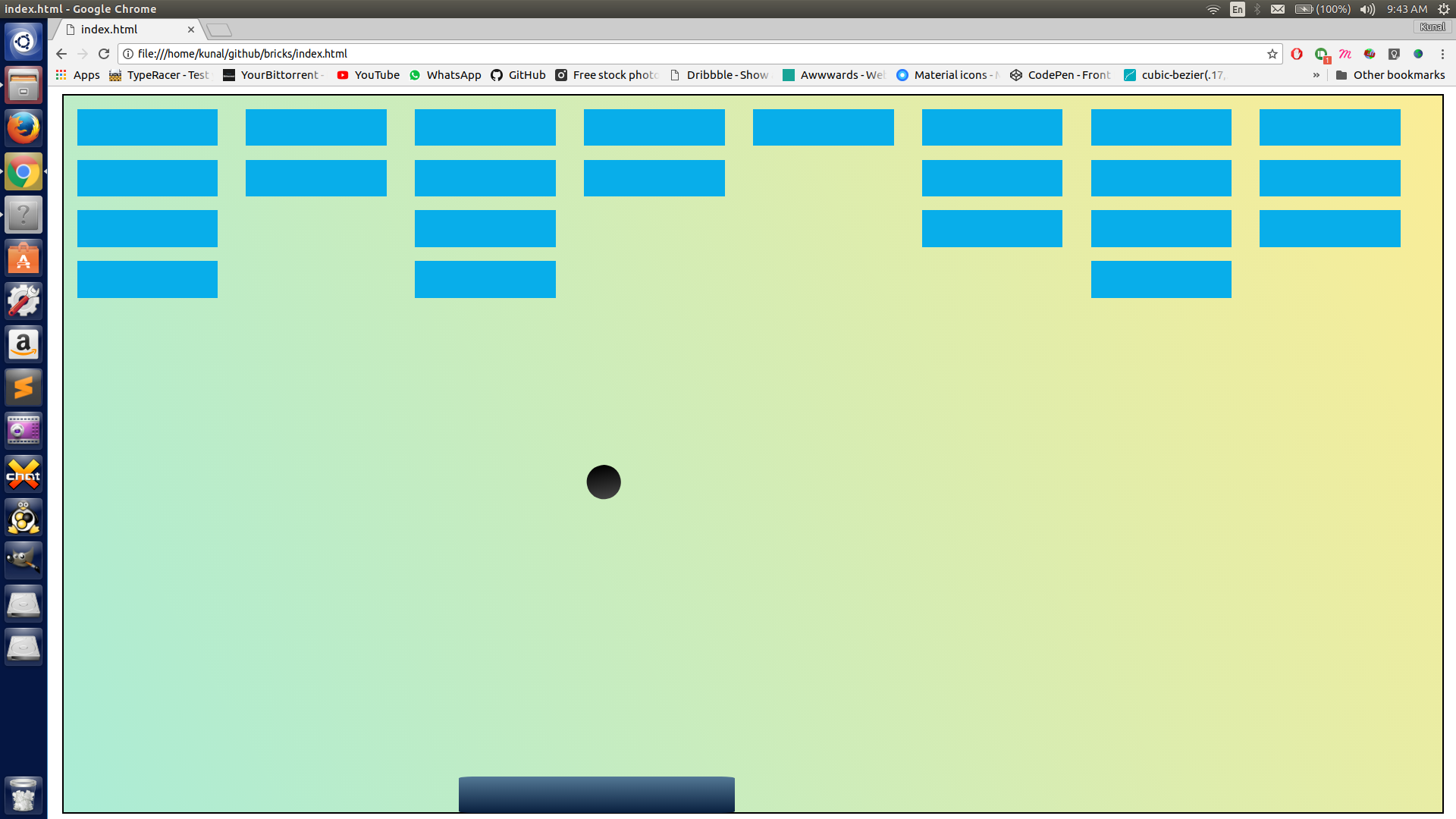This screenshot has height=819, width=1456.
Task: Open the YouTube bookmark
Action: point(369,75)
